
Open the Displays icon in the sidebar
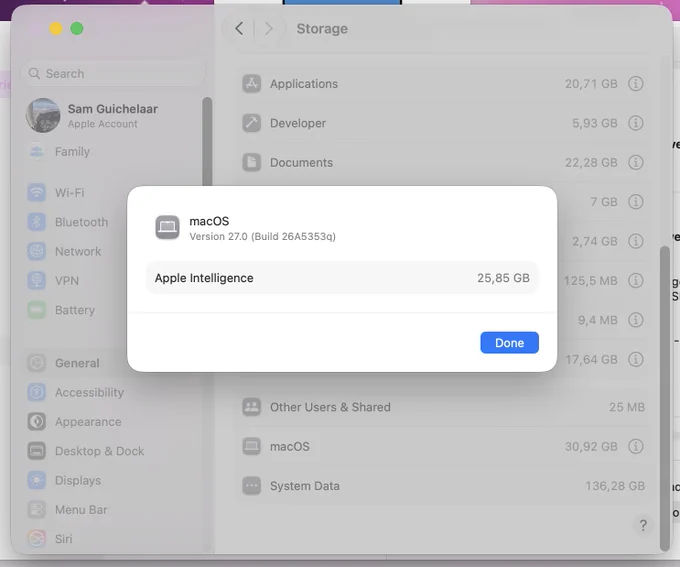[36, 480]
